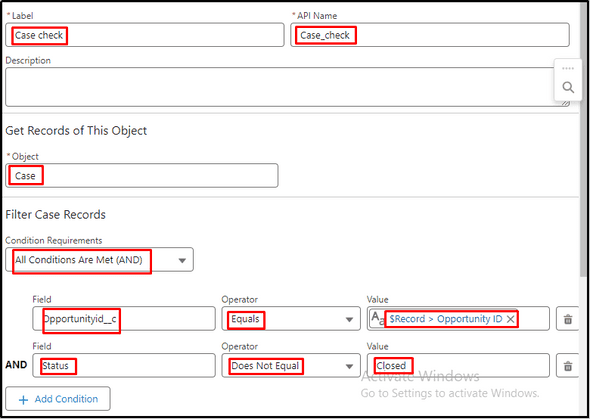Screen dimensions: 590x419
Task: Click the Label field containing Case check
Action: tap(144, 35)
